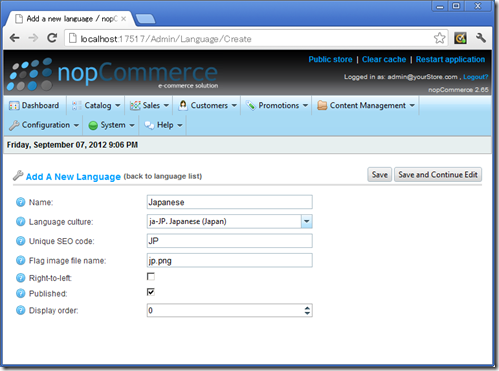Viewport: 499px width, 371px height.
Task: Open the Customers menu
Action: coord(208,106)
